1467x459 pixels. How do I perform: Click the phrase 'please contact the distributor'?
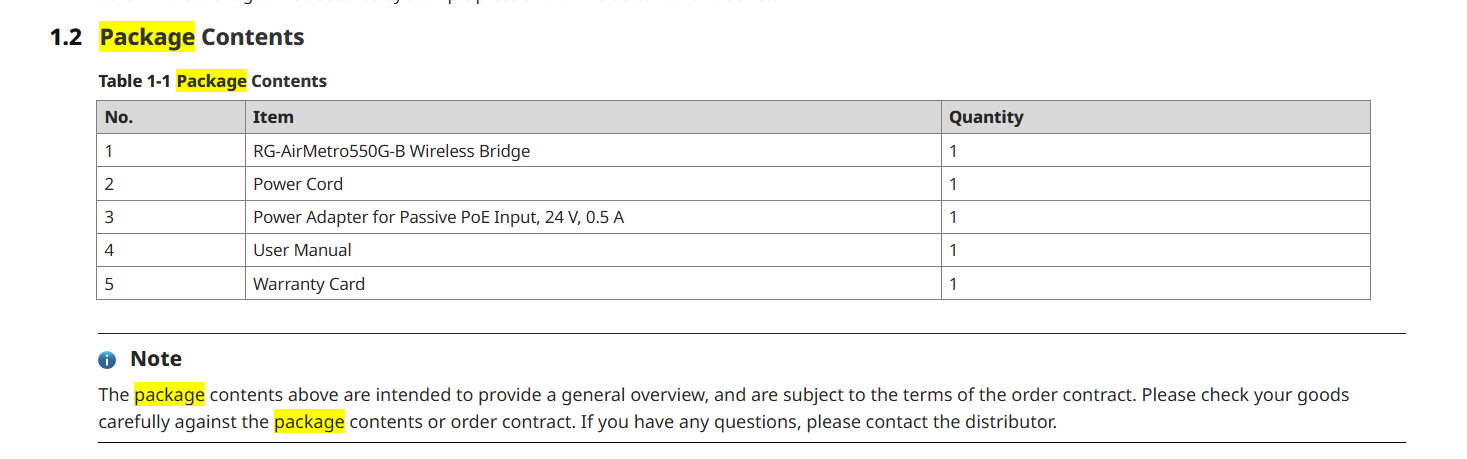pyautogui.click(x=931, y=422)
